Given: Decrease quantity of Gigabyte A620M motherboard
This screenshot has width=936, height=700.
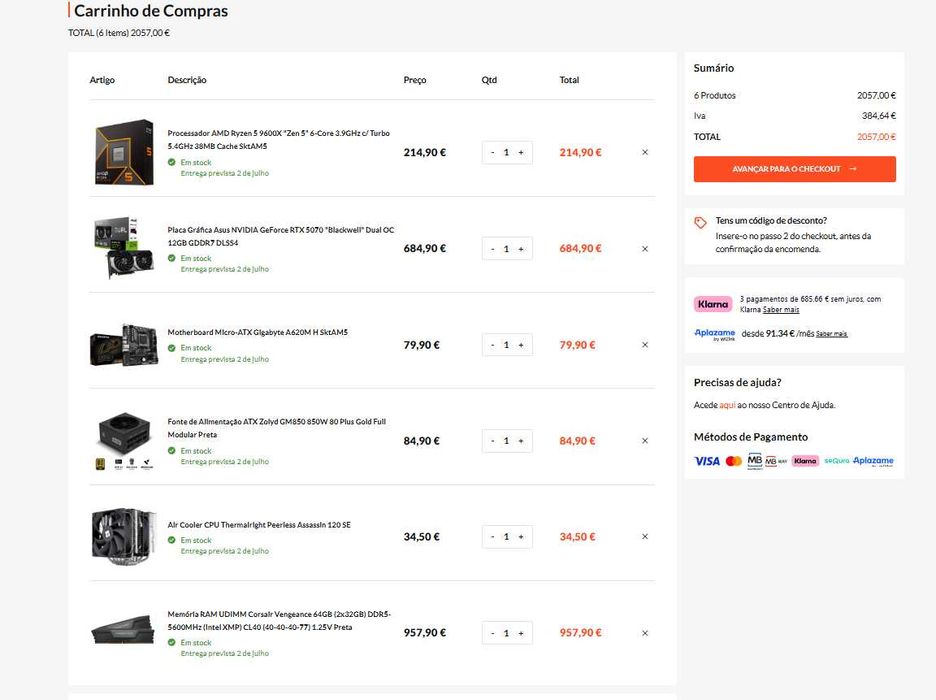Looking at the screenshot, I should tap(492, 345).
